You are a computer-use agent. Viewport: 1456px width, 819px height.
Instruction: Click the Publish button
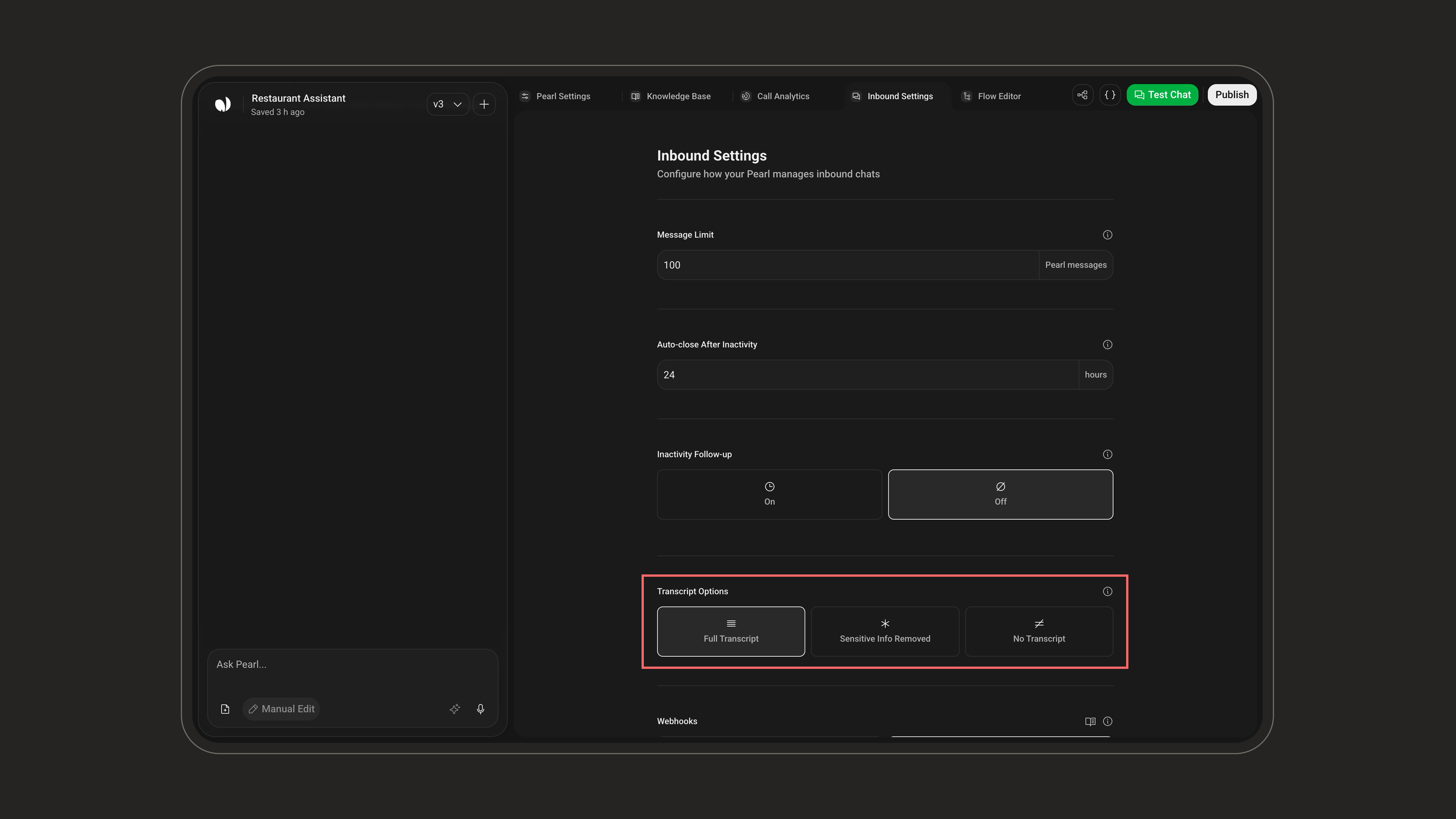click(x=1232, y=95)
